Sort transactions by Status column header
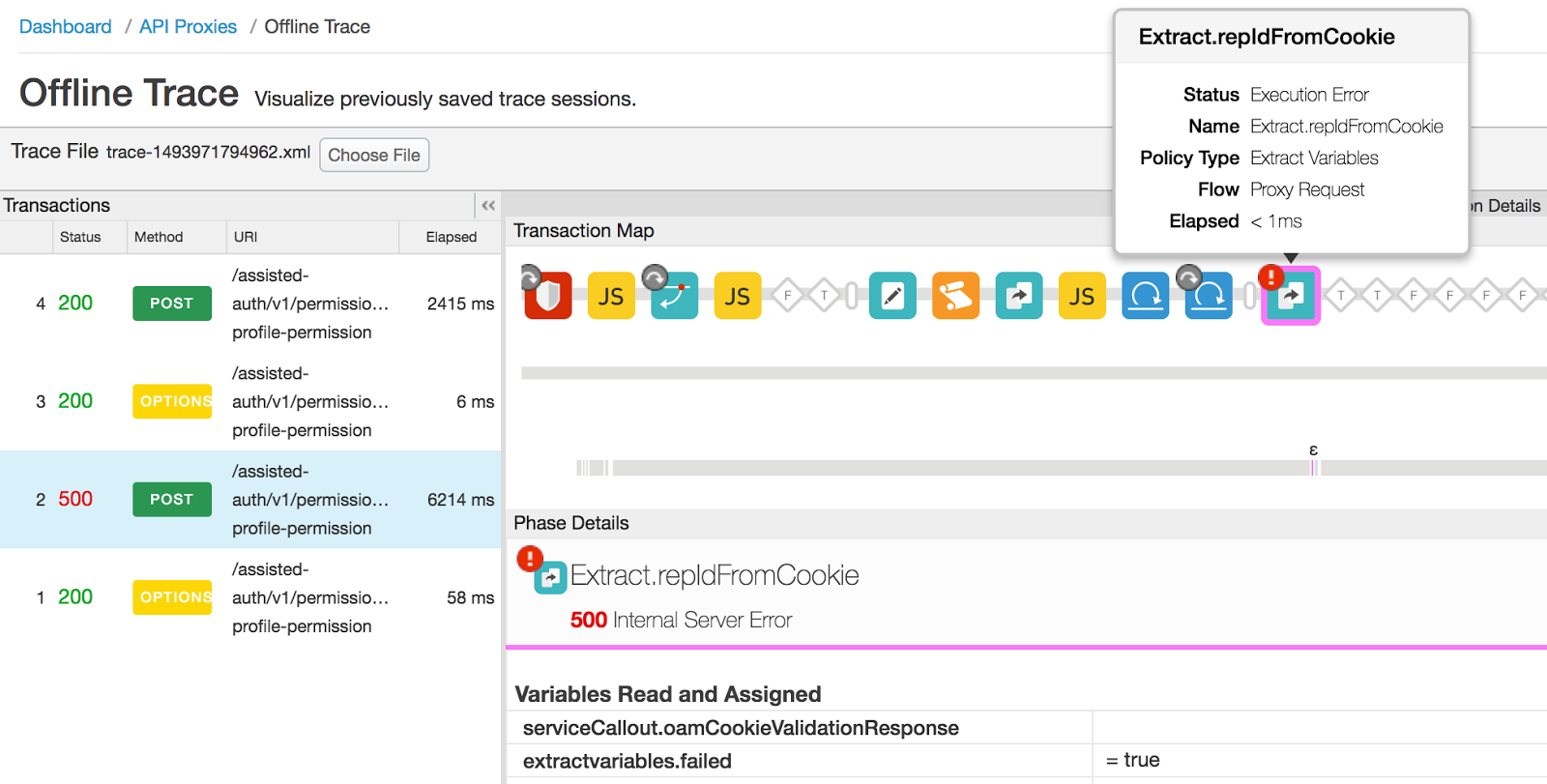Screen dimensions: 1547x784 tap(80, 237)
